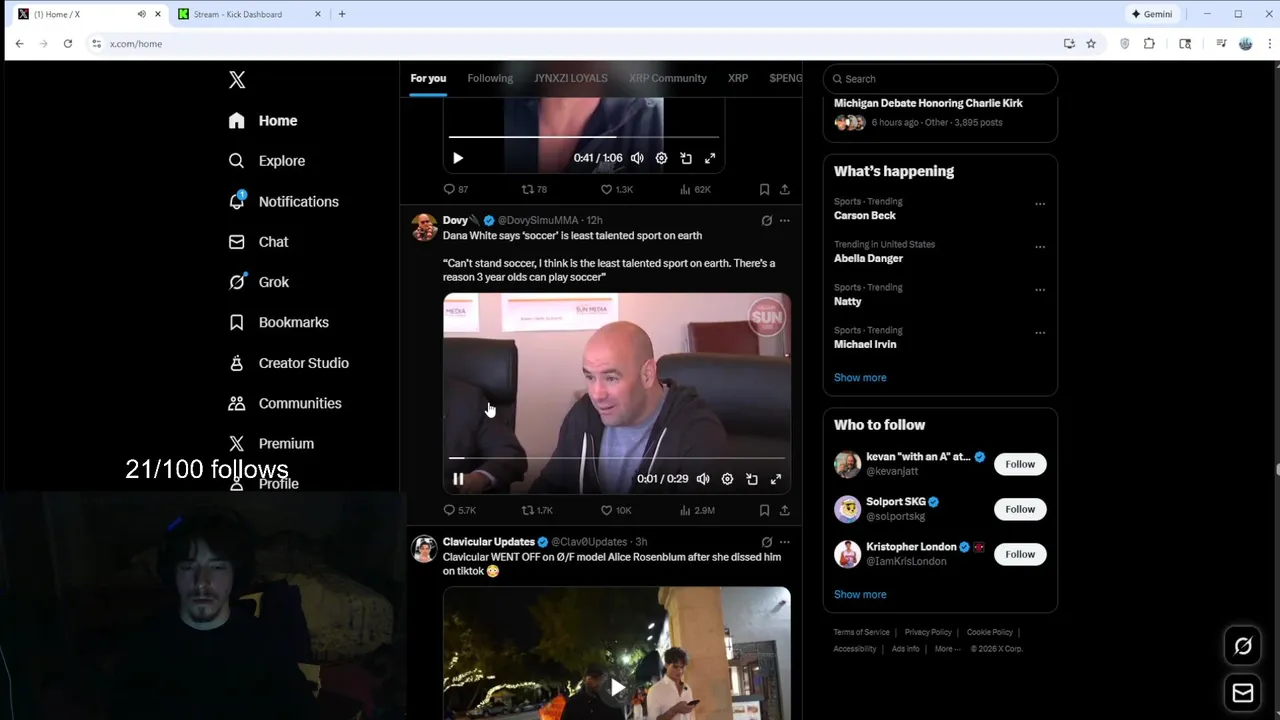Reply to top post with 87 replies
This screenshot has width=1280, height=720.
coord(456,189)
